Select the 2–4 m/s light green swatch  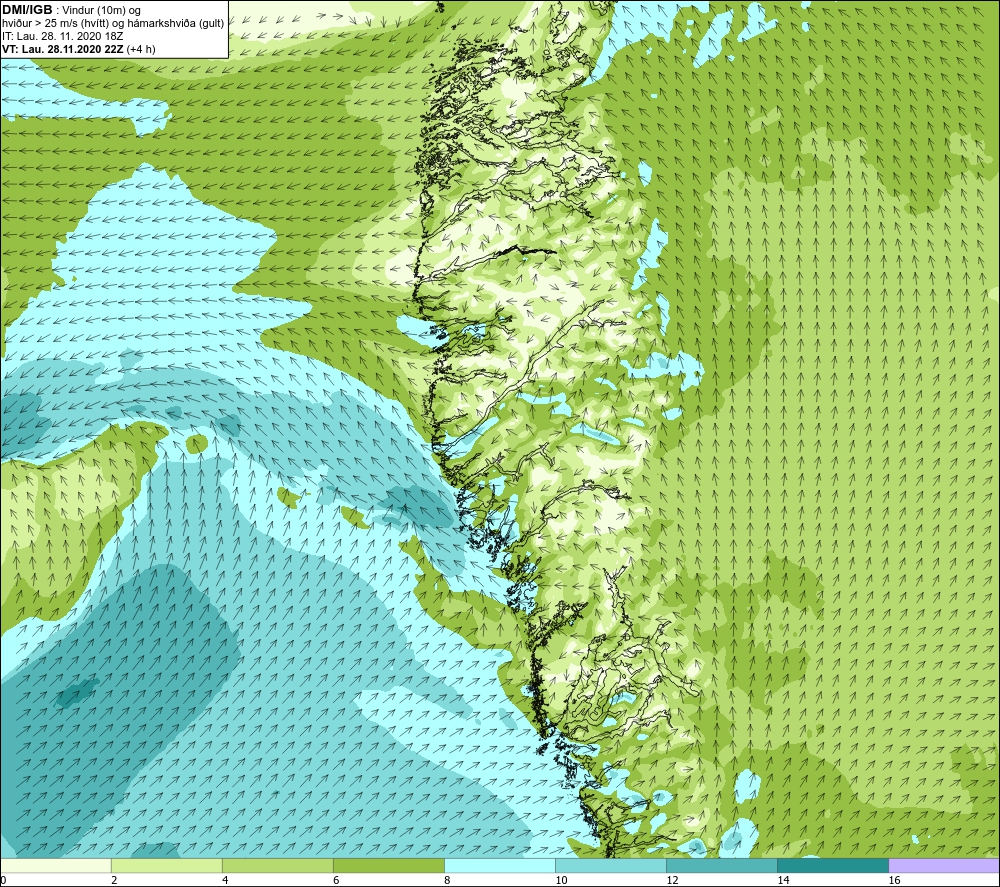(x=167, y=865)
